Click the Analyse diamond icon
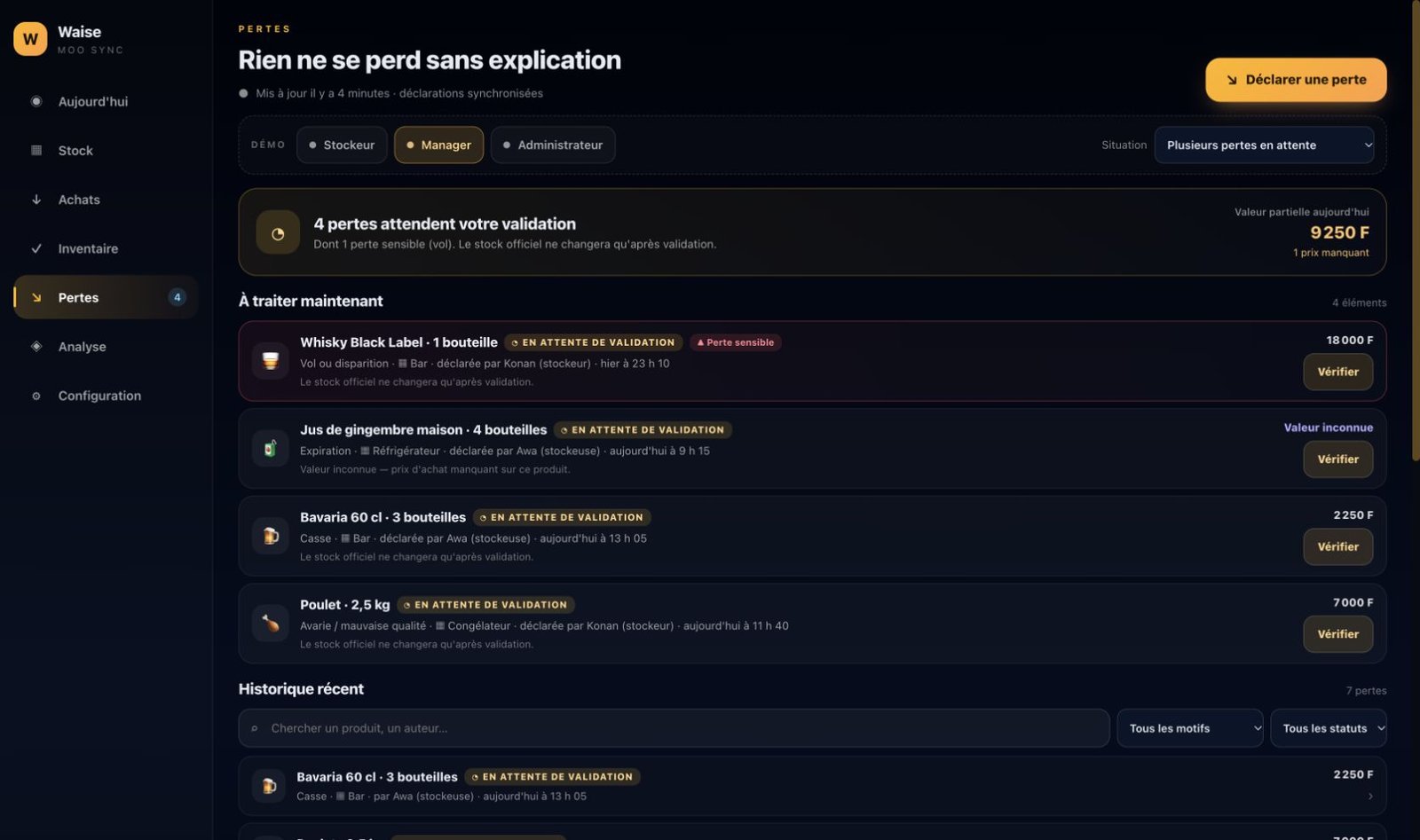This screenshot has width=1420, height=840. pyautogui.click(x=36, y=346)
